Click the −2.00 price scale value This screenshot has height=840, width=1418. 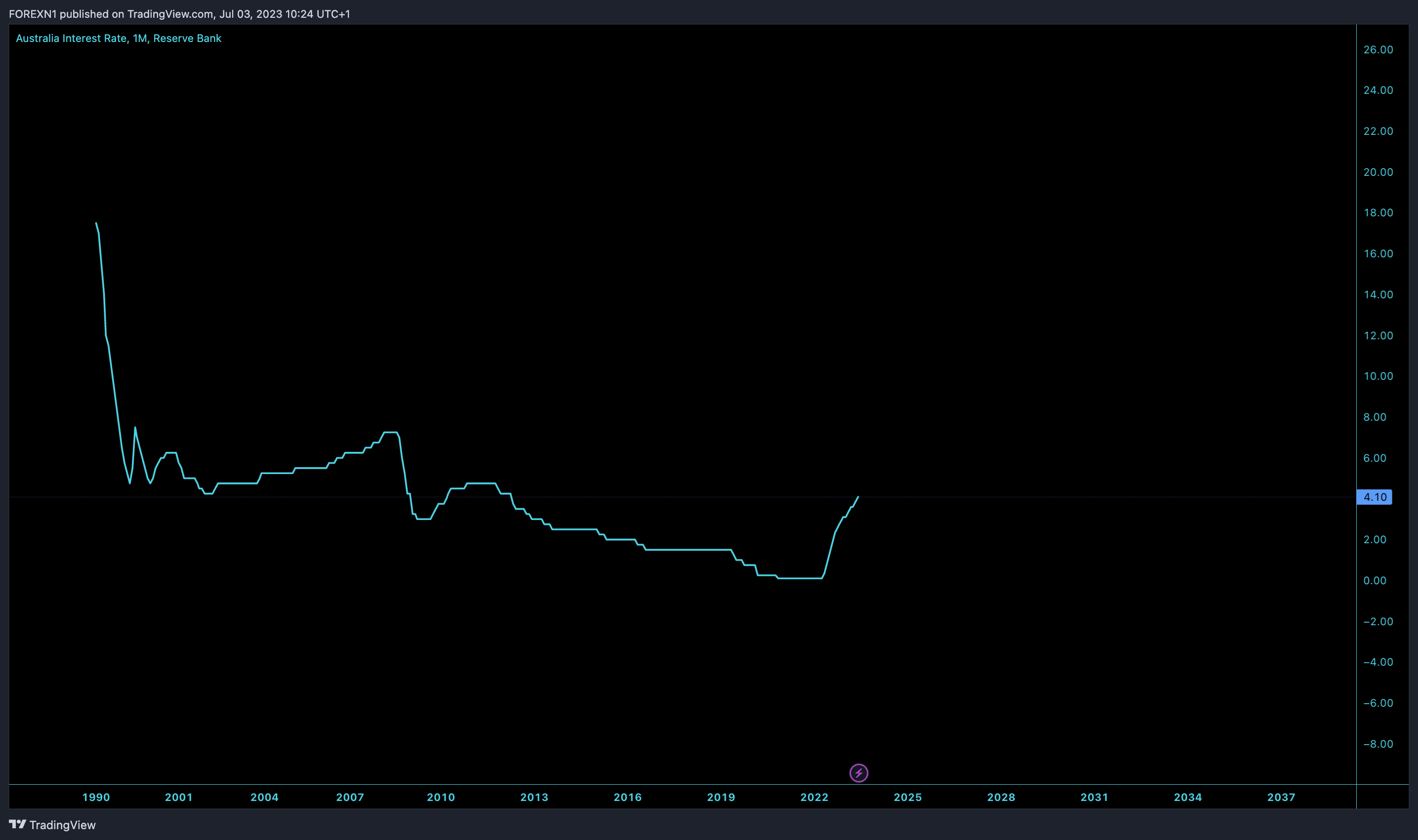[1378, 622]
